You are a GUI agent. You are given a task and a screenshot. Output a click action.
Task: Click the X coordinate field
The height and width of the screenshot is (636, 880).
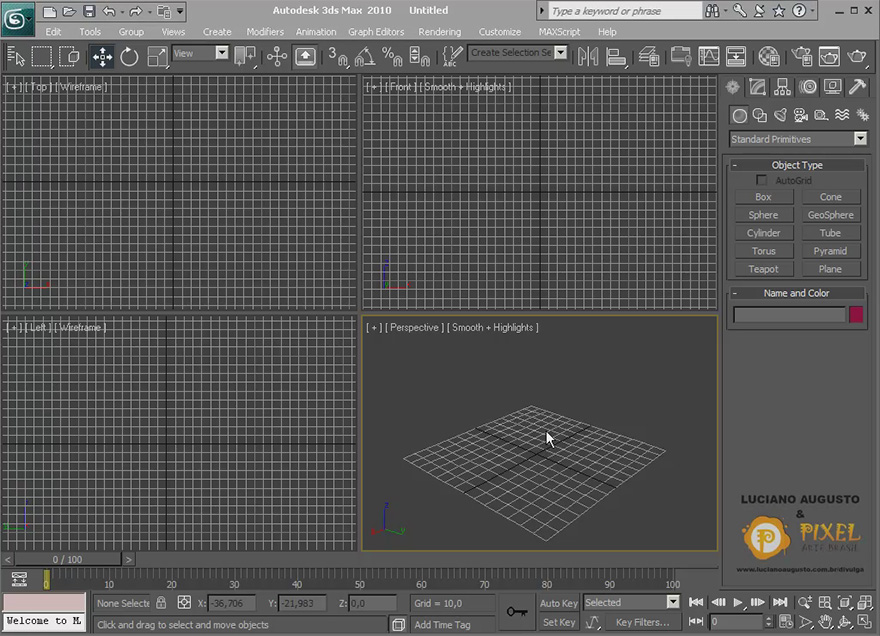231,603
